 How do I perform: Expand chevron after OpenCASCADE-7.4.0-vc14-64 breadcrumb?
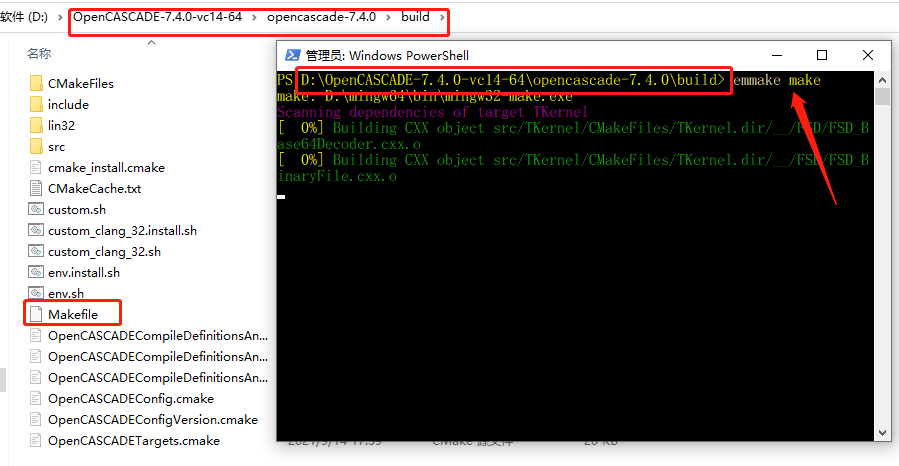(254, 18)
